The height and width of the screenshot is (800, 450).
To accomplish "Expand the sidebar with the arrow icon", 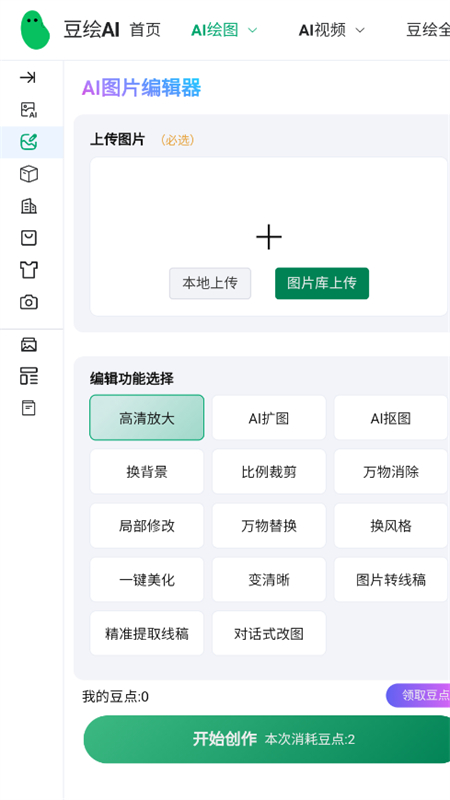I will [x=28, y=78].
